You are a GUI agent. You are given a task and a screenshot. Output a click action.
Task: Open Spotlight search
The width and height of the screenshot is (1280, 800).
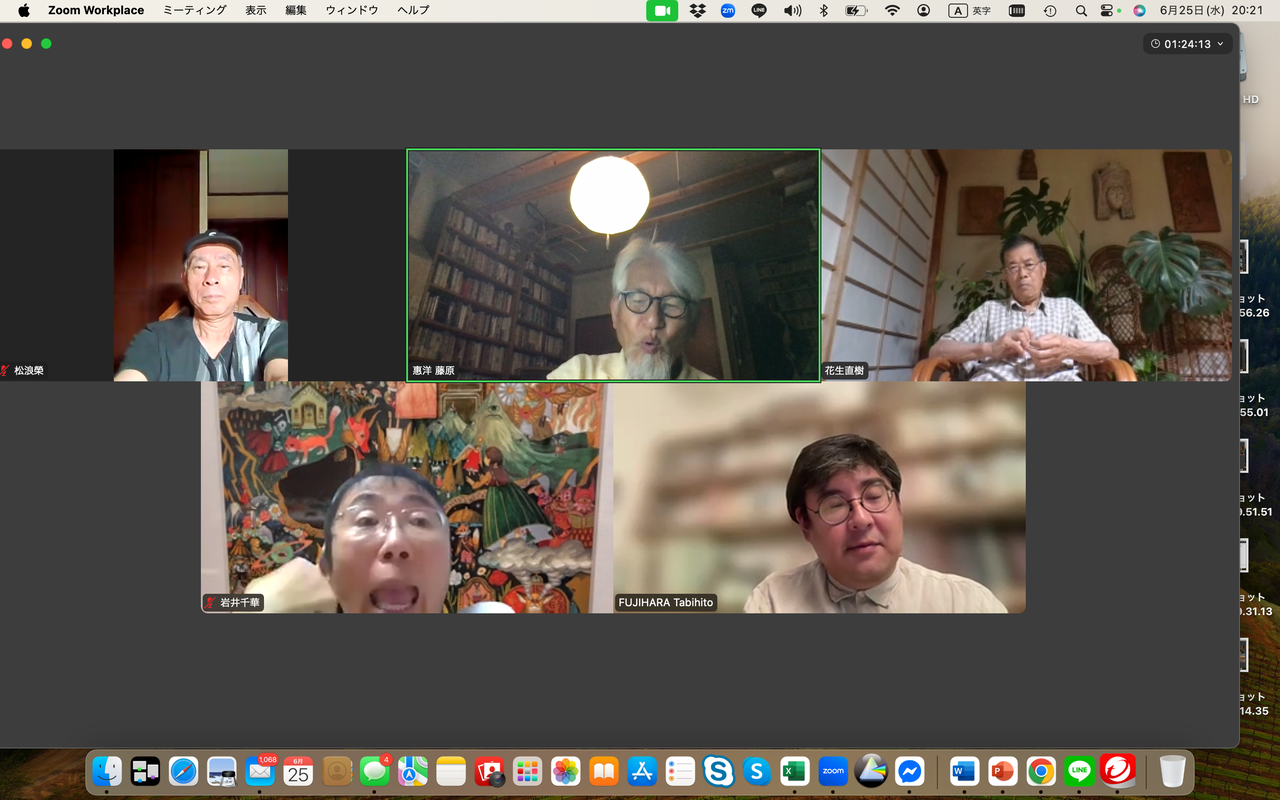click(x=1081, y=10)
